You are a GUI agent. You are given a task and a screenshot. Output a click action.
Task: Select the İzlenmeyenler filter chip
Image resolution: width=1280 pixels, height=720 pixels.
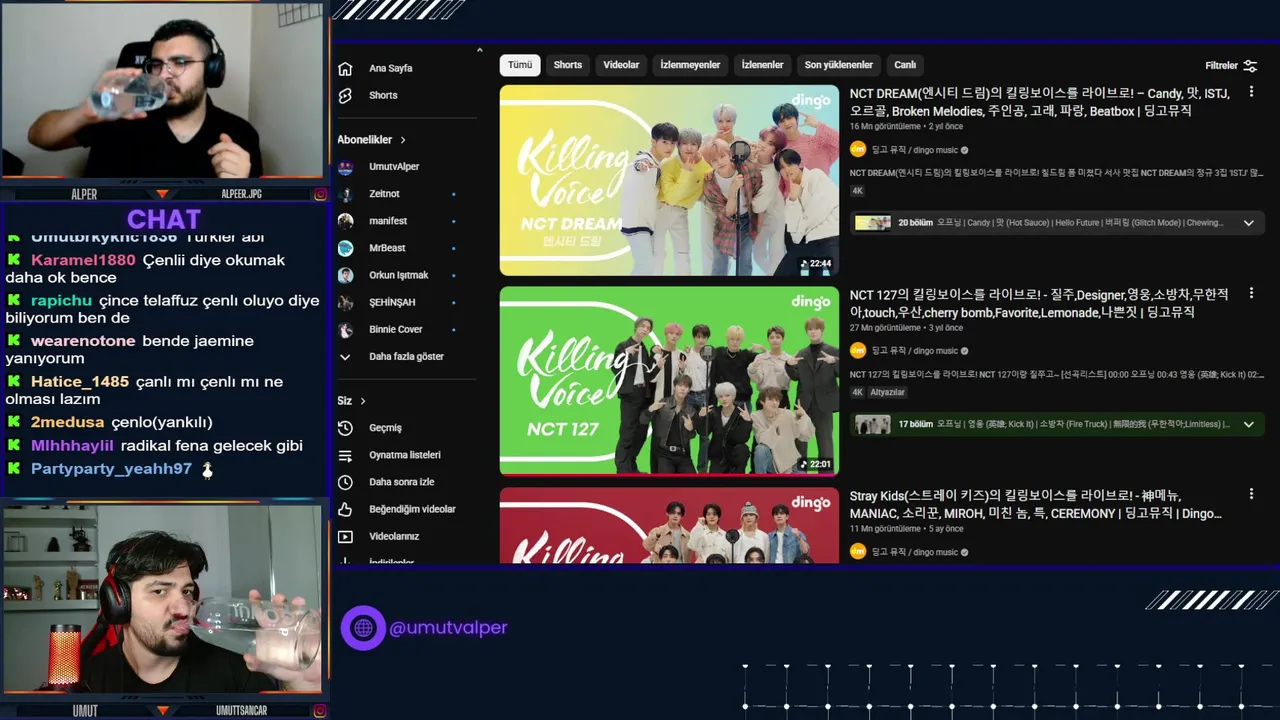pyautogui.click(x=690, y=65)
